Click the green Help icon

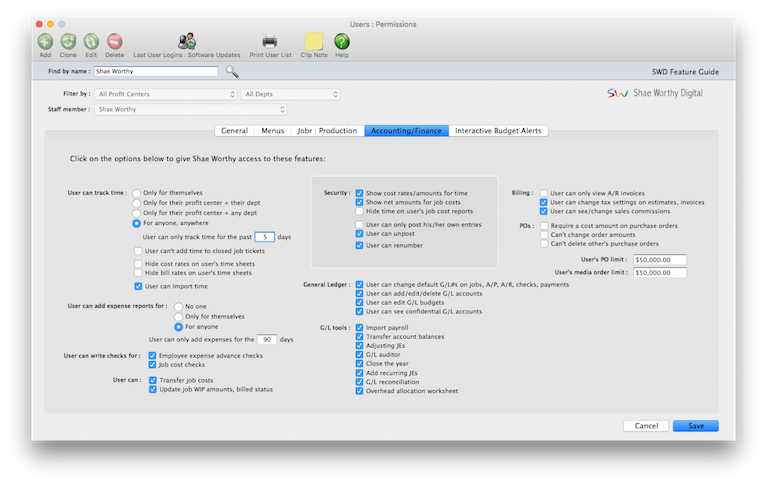(x=342, y=41)
